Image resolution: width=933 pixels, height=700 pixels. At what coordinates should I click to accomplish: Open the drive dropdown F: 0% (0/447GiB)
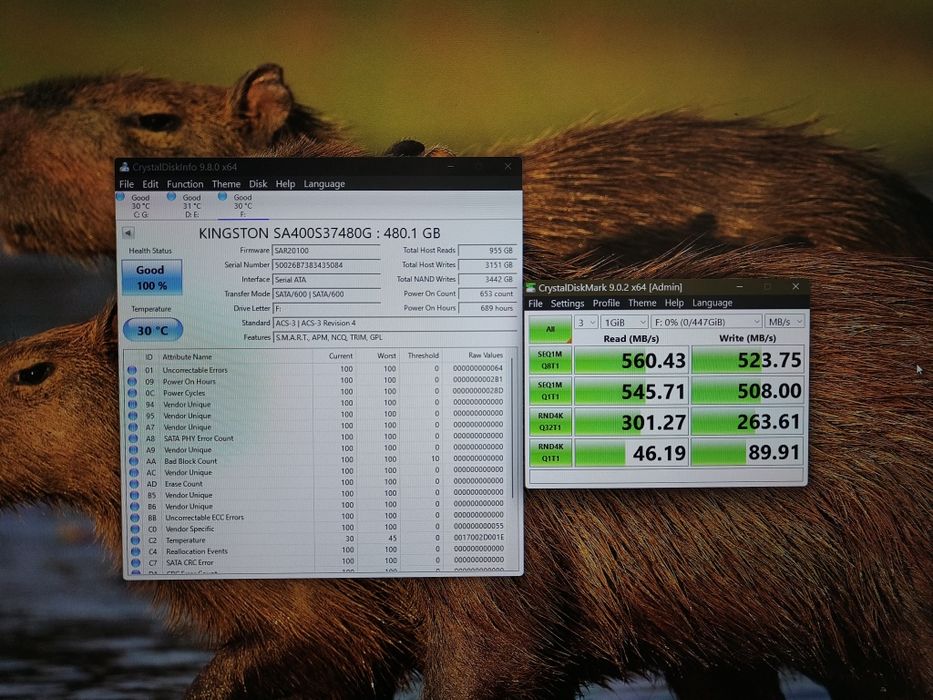(706, 322)
